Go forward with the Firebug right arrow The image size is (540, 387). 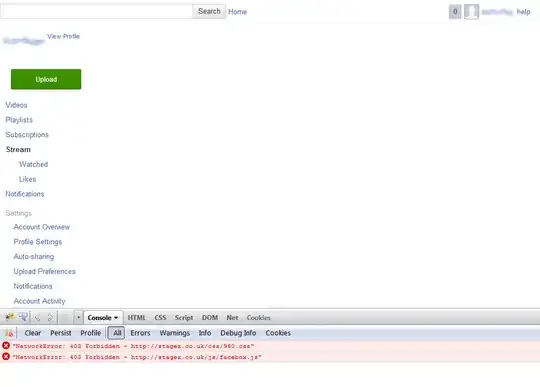(x=50, y=317)
